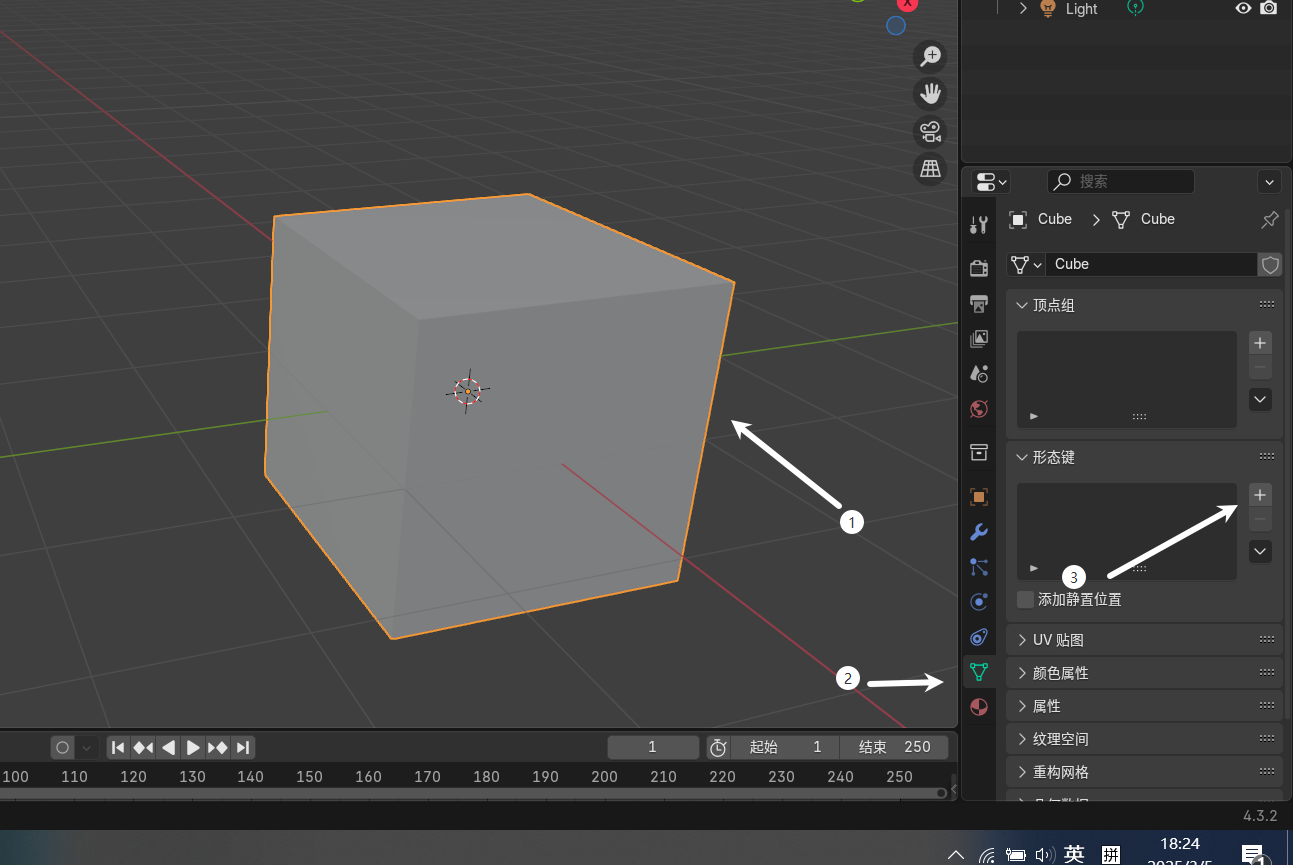Open the orange Object properties tab

pyautogui.click(x=979, y=497)
